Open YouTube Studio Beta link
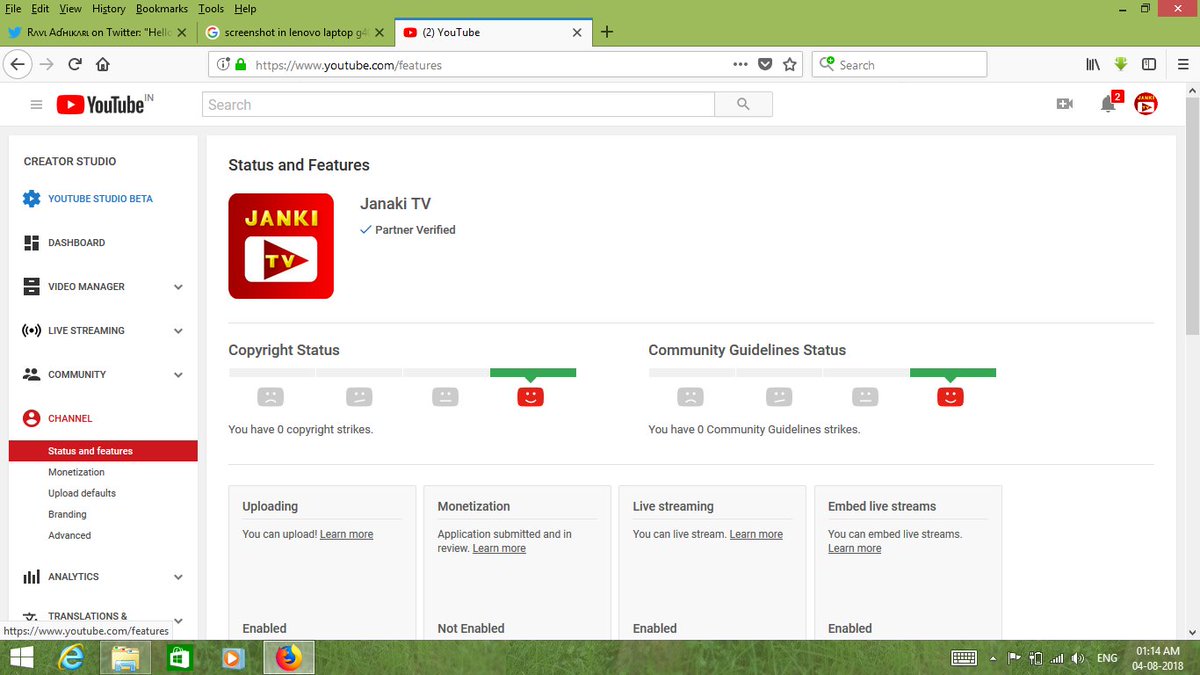The image size is (1200, 675). pos(100,198)
